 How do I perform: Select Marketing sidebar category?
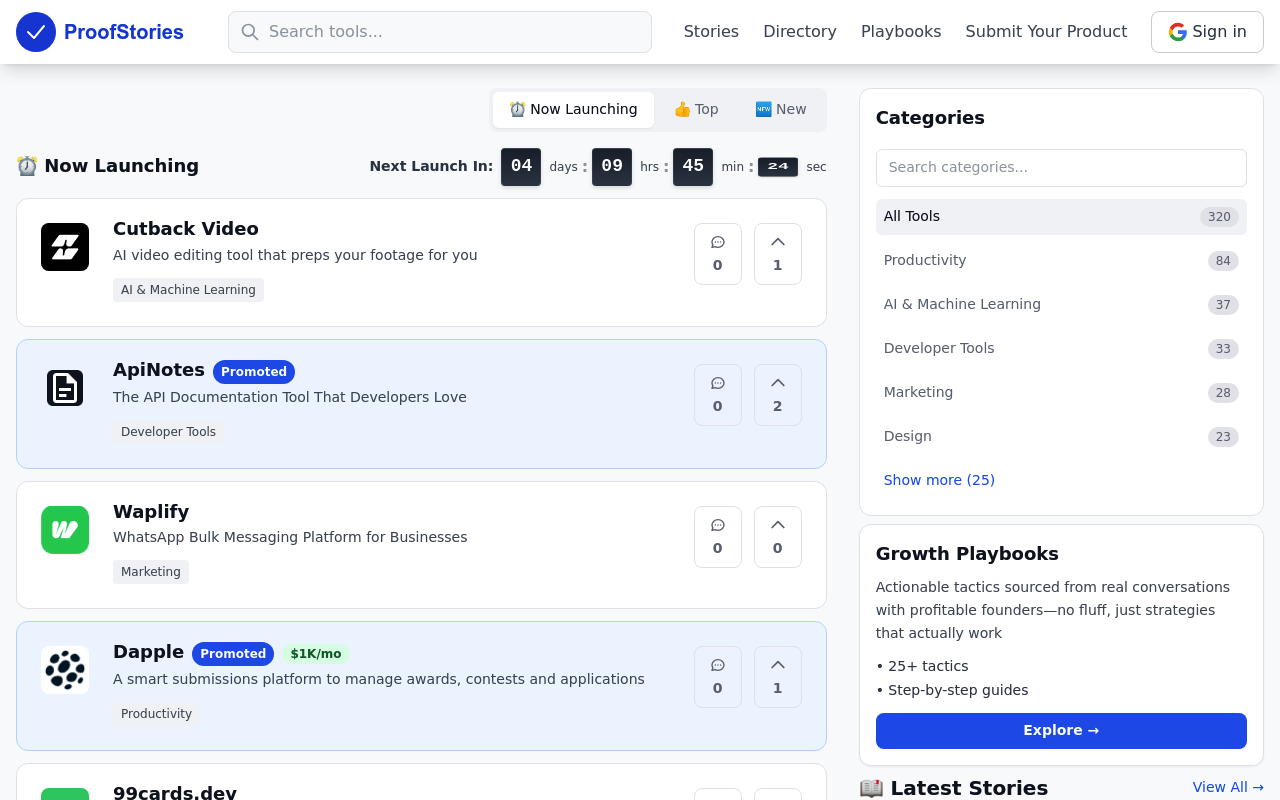click(x=1061, y=393)
